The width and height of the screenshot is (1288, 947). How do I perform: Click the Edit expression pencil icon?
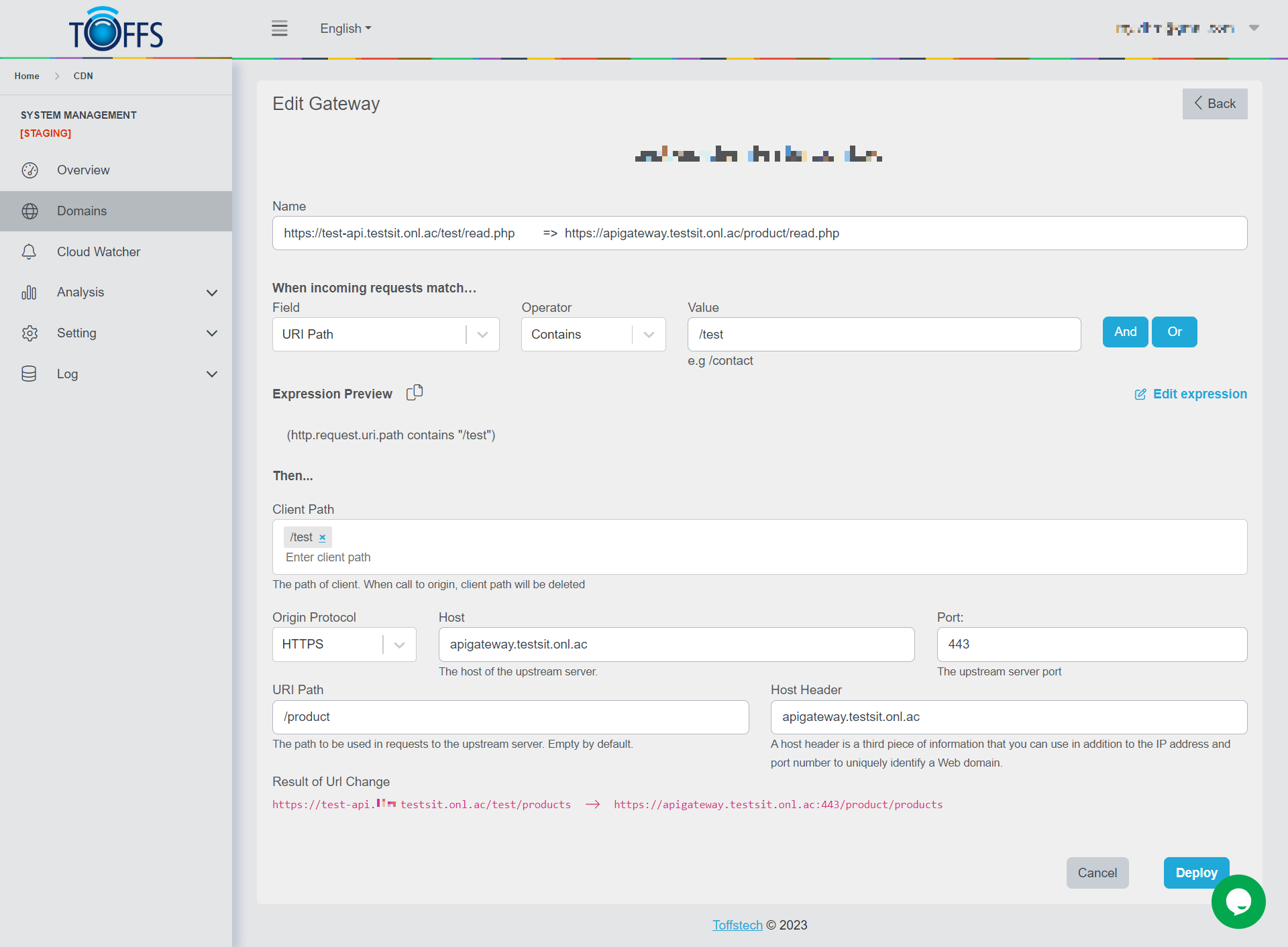click(x=1140, y=394)
